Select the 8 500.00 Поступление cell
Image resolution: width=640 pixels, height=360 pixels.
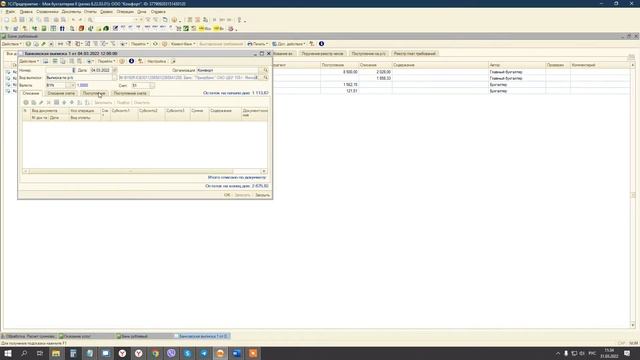tap(339, 72)
